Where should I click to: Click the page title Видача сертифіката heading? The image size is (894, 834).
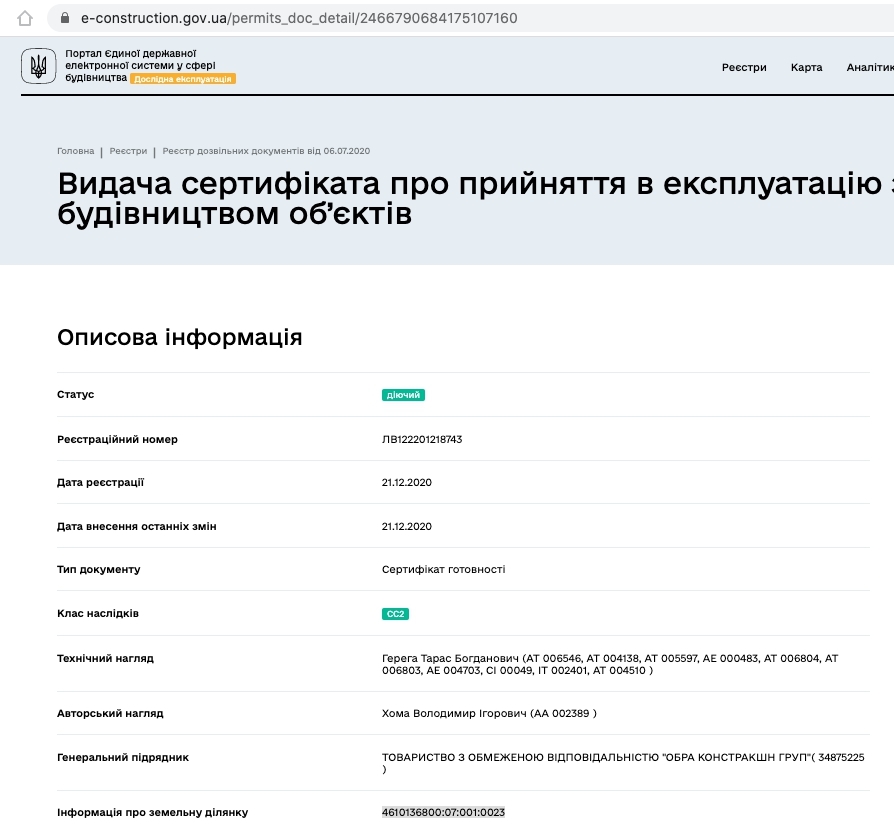pos(476,198)
